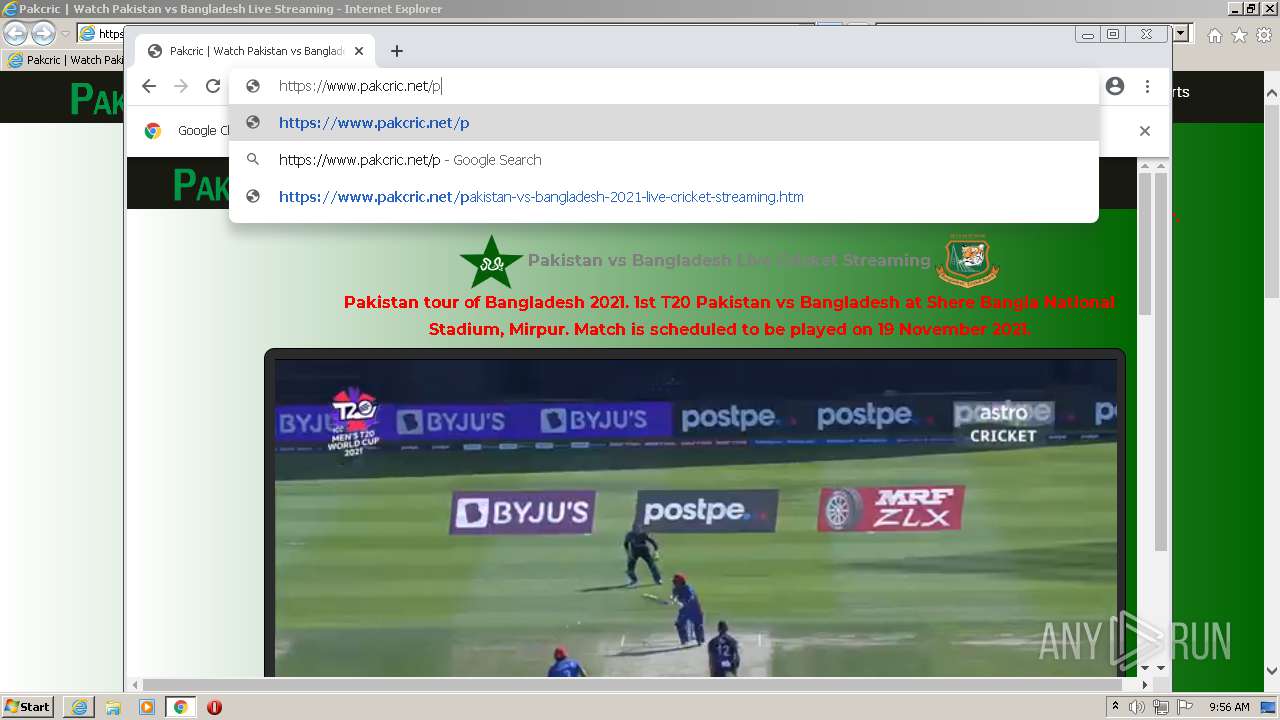Image resolution: width=1280 pixels, height=720 pixels.
Task: Click the taskbar clock 9:56 AM
Action: 1229,707
